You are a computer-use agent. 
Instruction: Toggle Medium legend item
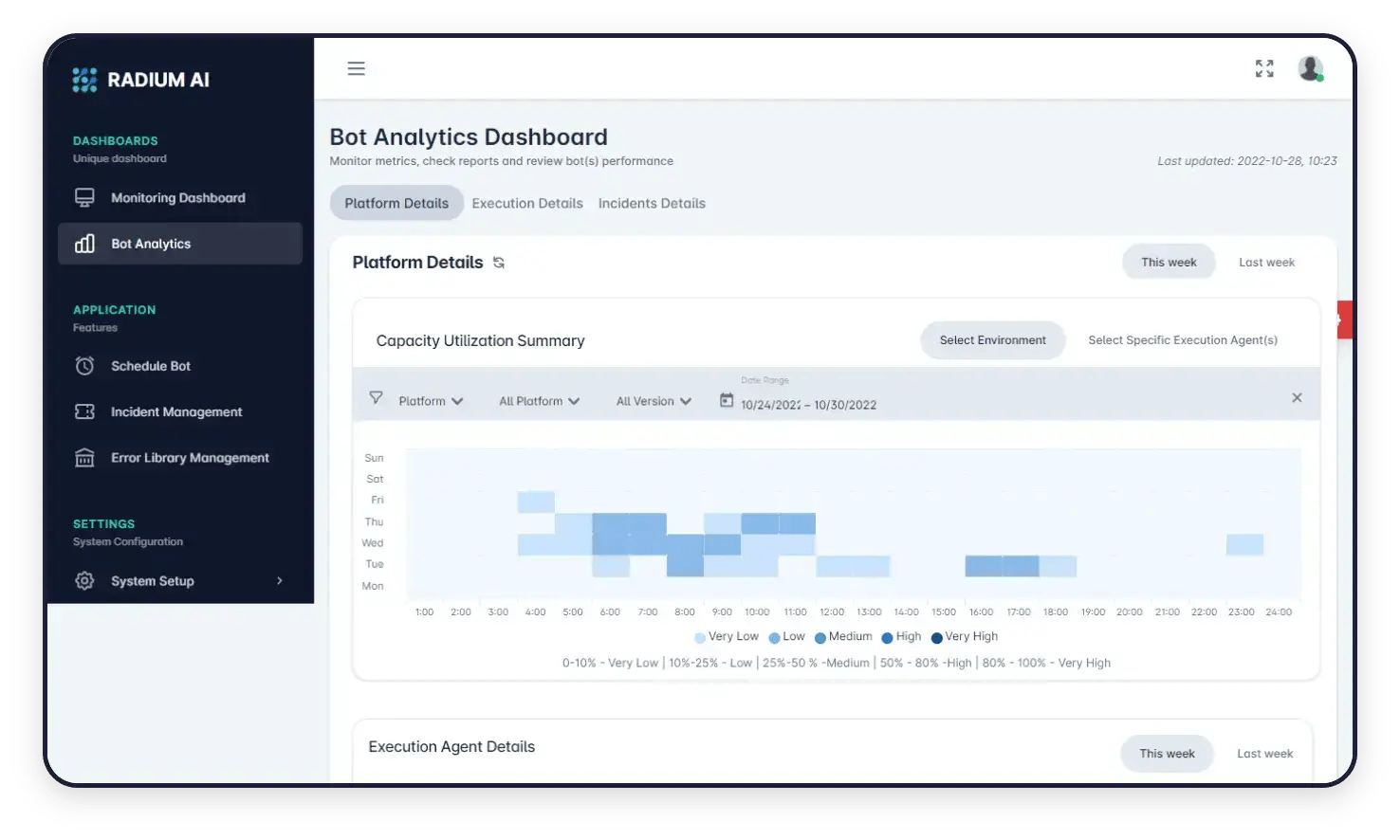point(843,637)
